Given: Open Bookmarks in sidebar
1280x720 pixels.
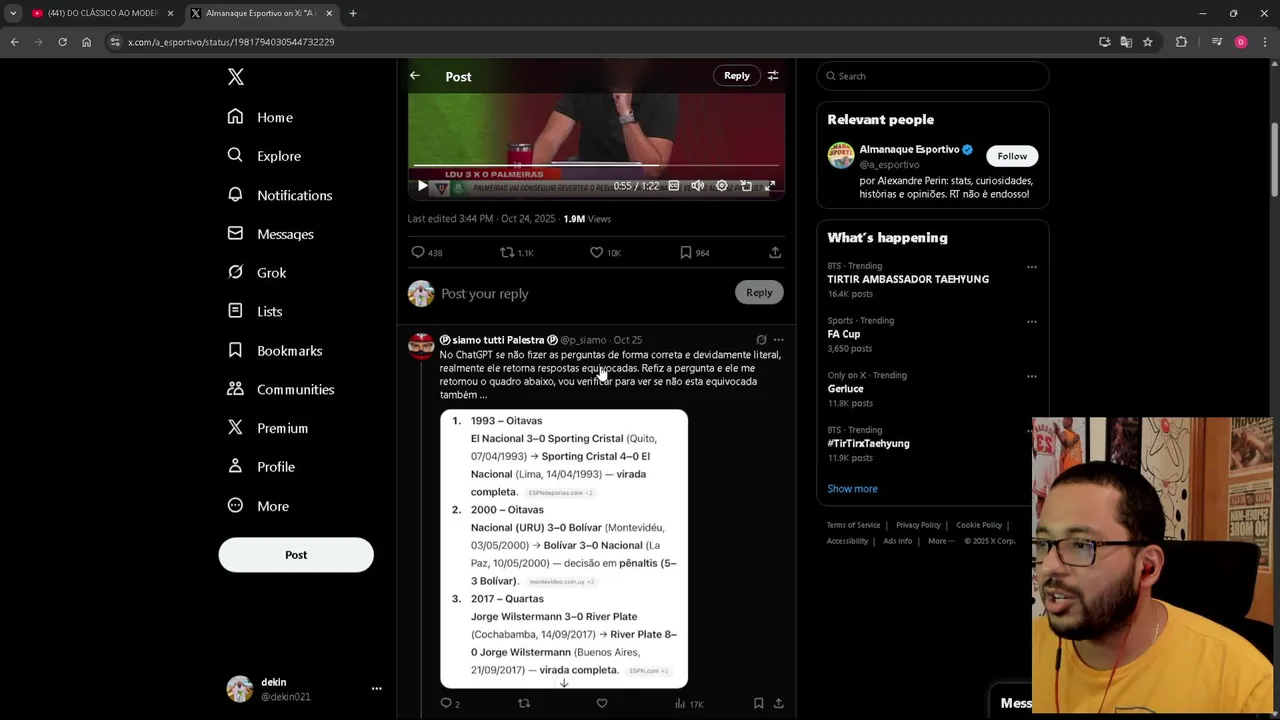Looking at the screenshot, I should pyautogui.click(x=275, y=350).
